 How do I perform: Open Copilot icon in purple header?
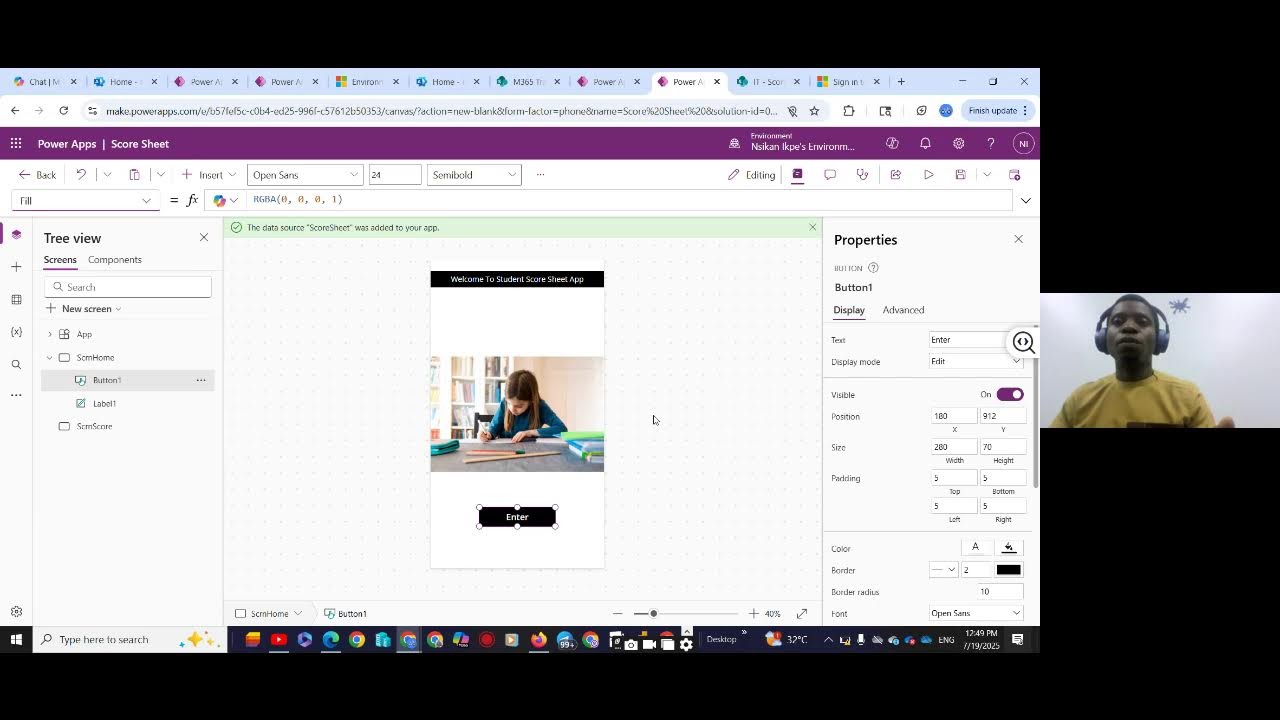click(892, 144)
